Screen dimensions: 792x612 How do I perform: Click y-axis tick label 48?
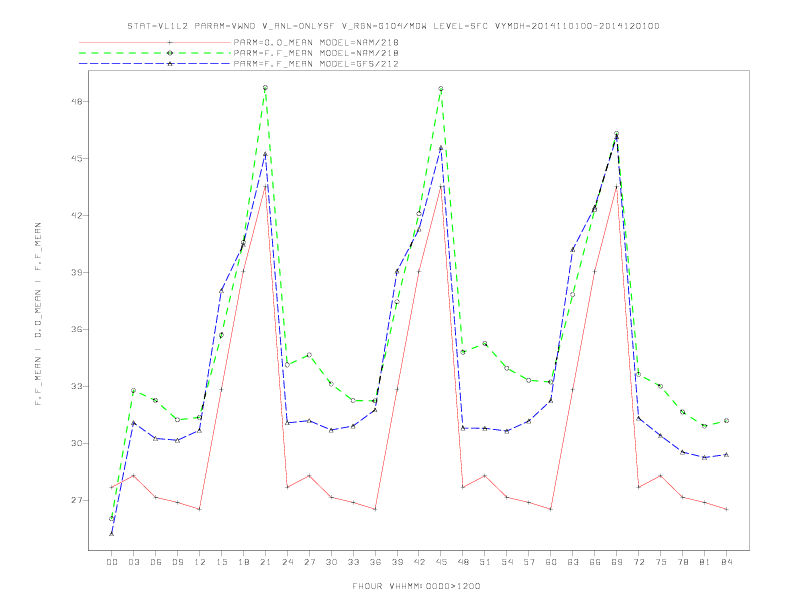pyautogui.click(x=77, y=101)
